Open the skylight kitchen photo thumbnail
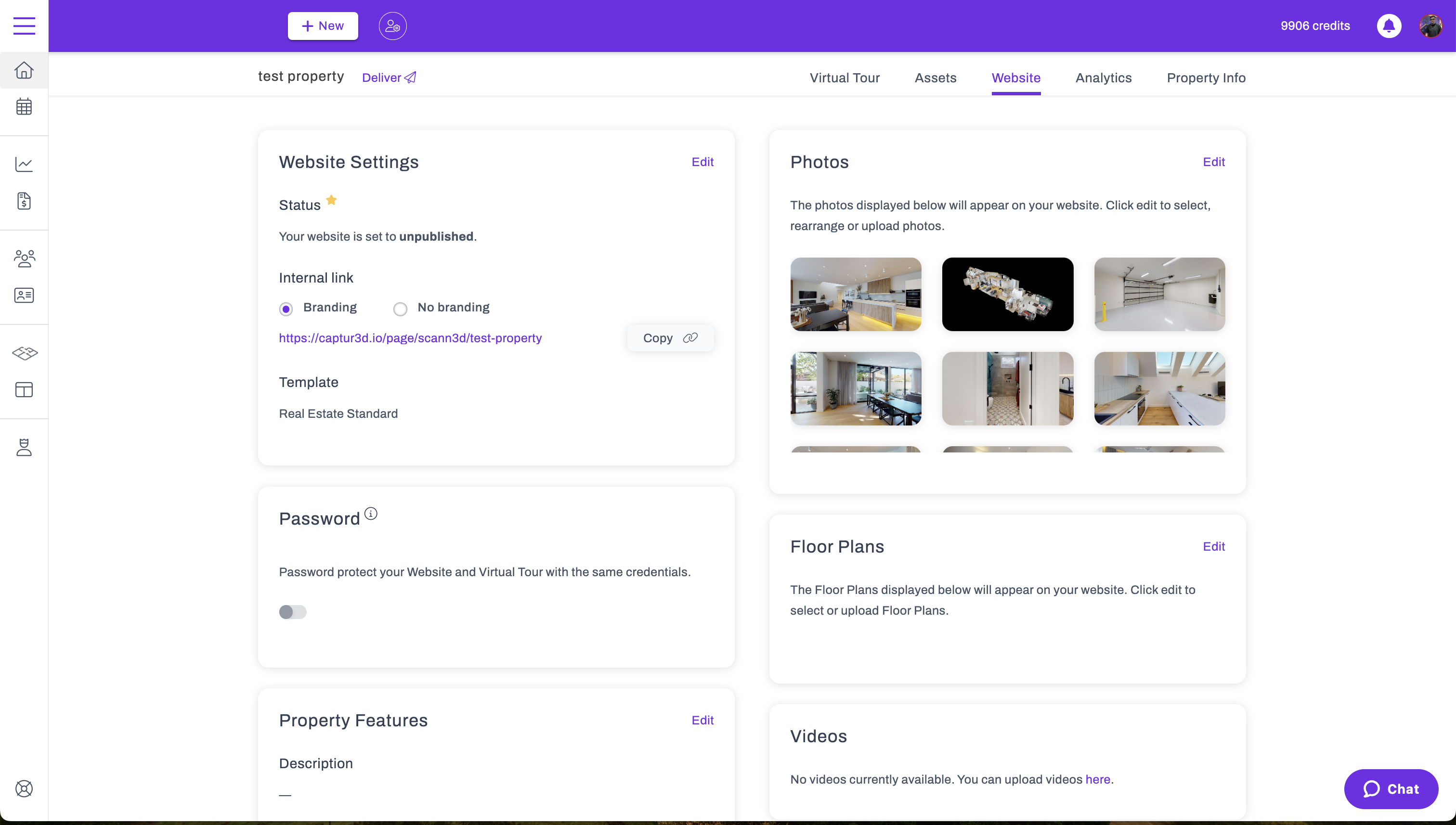1456x825 pixels. 1159,389
